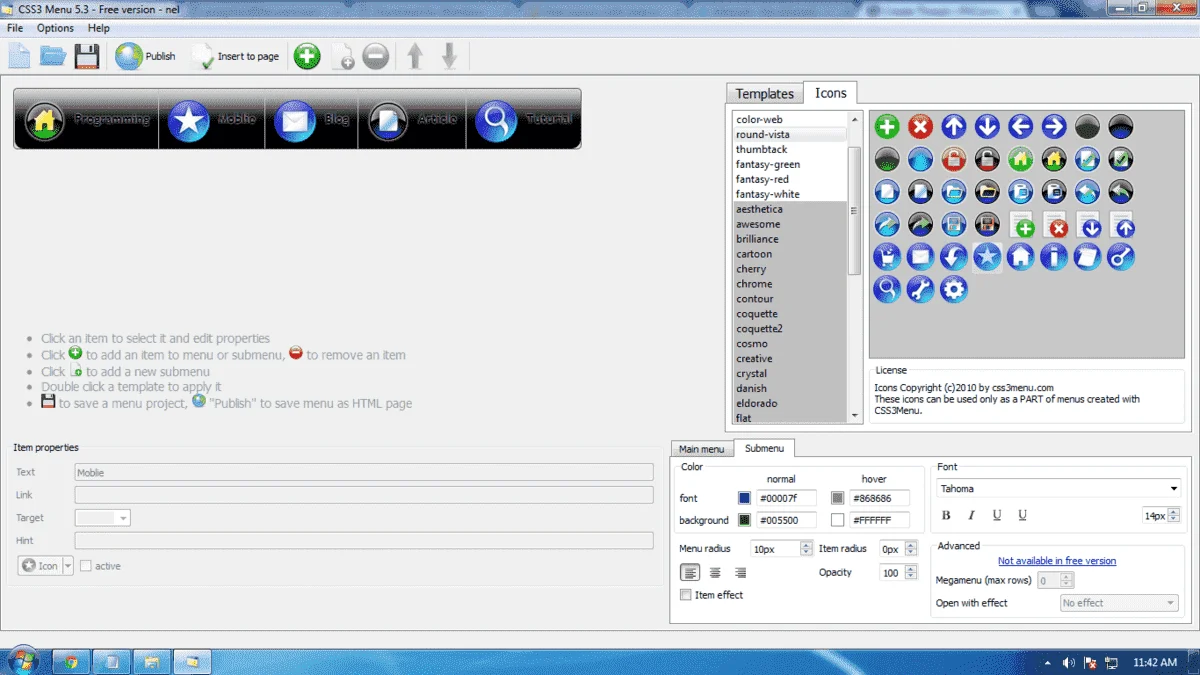Pick the blue right arrow icon
The height and width of the screenshot is (675, 1200).
[x=1054, y=126]
